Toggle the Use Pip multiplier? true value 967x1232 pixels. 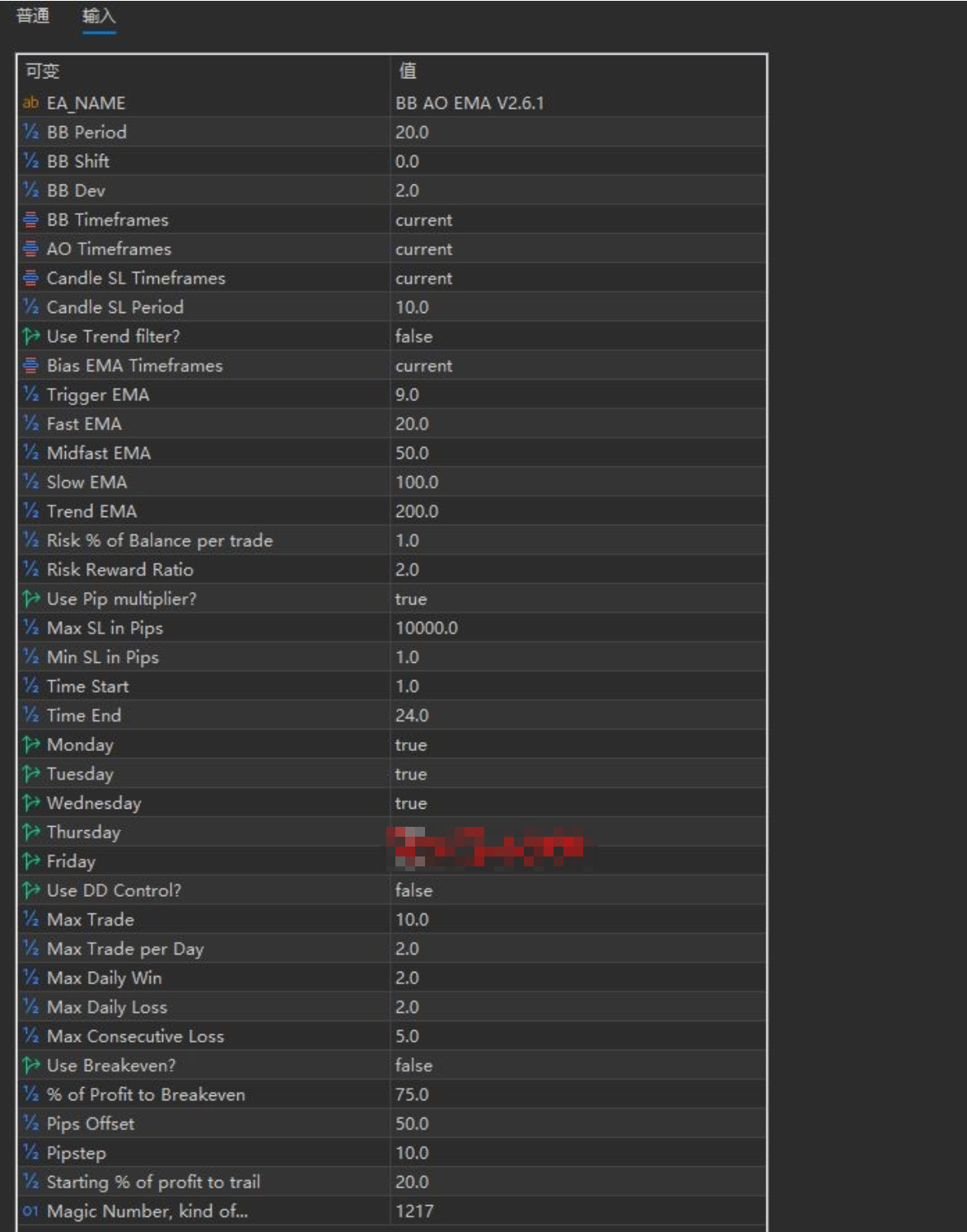tap(411, 599)
